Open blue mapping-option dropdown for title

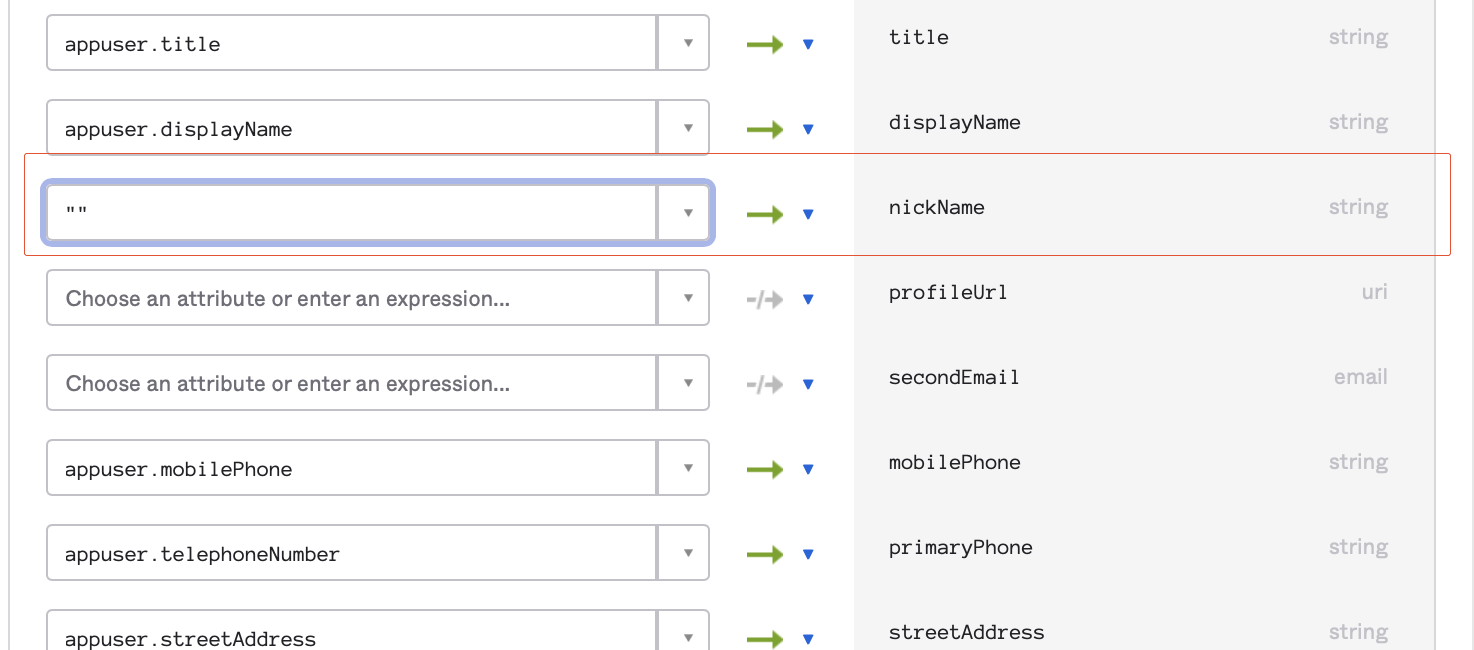(809, 45)
